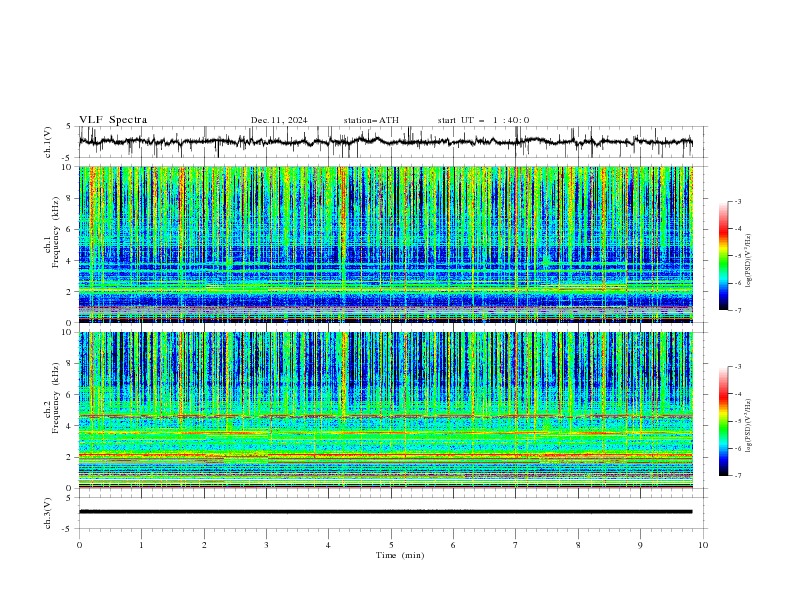Image resolution: width=792 pixels, height=612 pixels.
Task: Click the ch.1 spectrogram color scale bar
Action: (724, 256)
